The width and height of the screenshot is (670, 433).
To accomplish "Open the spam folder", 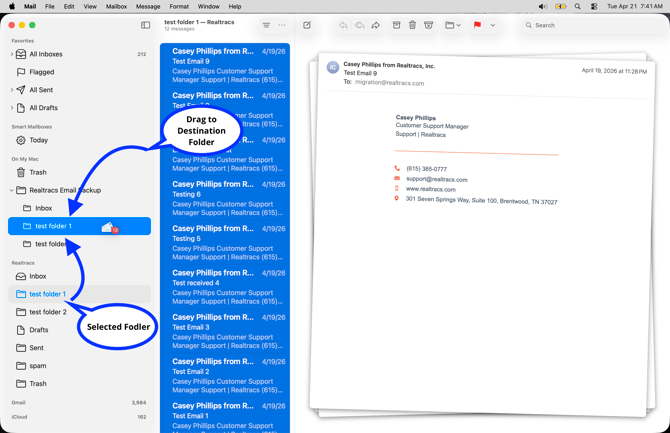I will (x=79, y=366).
